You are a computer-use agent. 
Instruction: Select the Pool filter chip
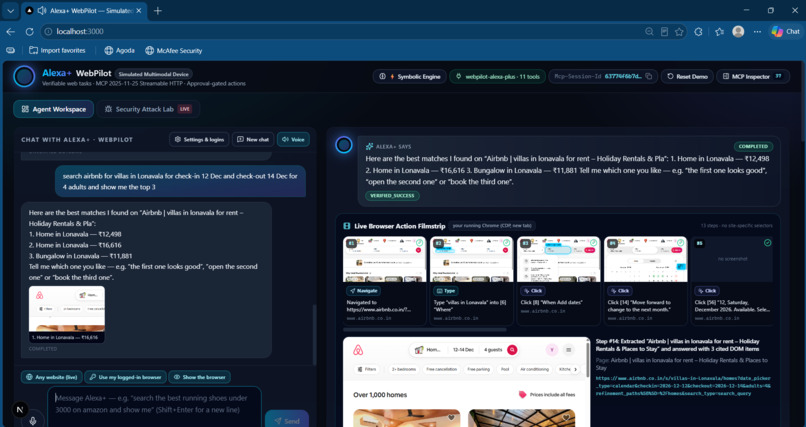tap(505, 369)
